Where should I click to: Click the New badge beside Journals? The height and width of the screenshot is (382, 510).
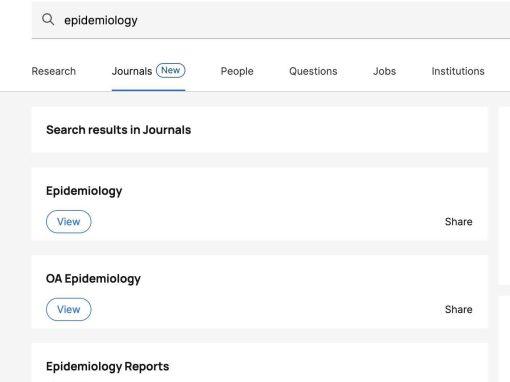coord(171,70)
